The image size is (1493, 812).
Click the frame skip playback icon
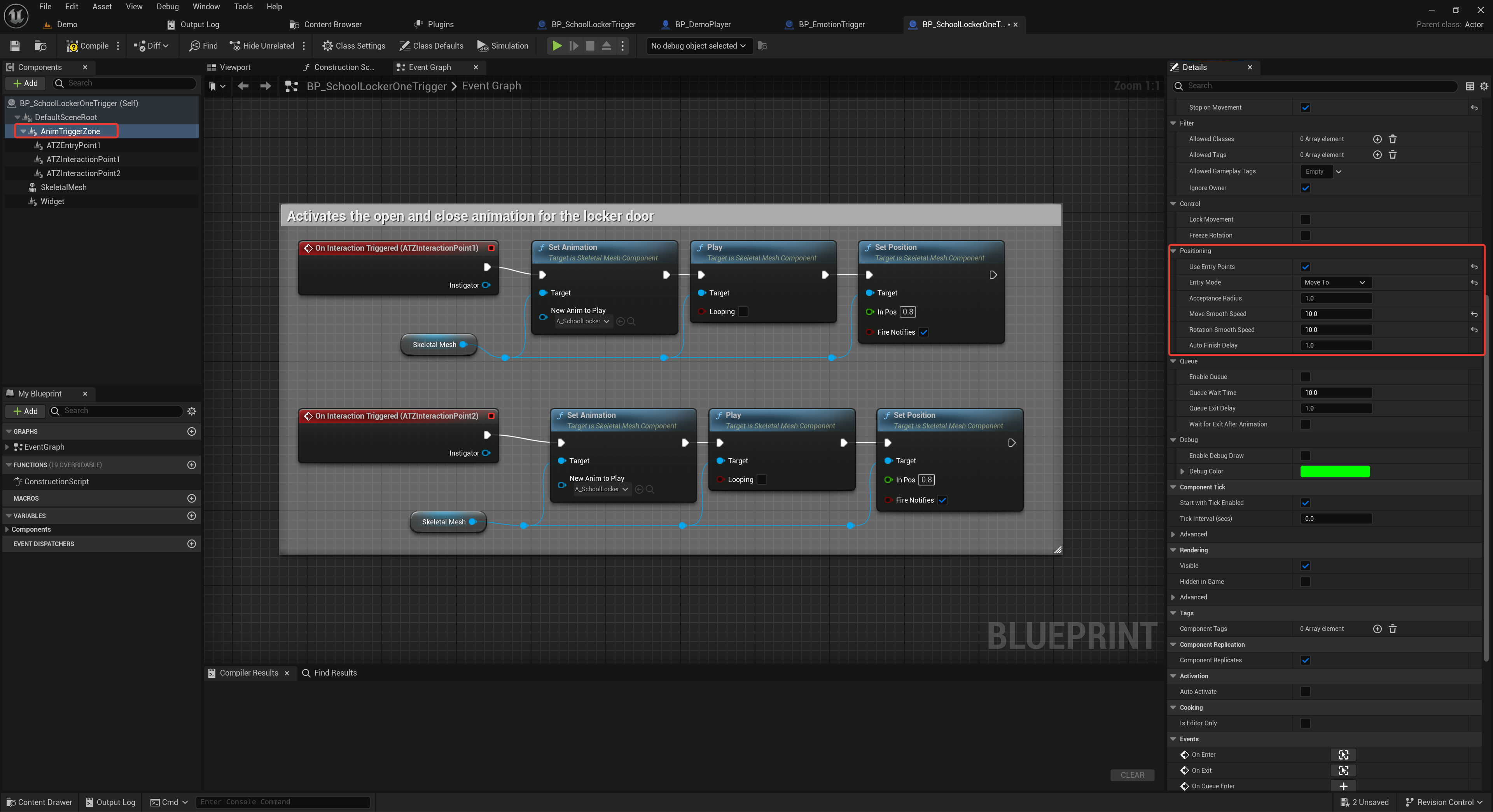pos(574,46)
